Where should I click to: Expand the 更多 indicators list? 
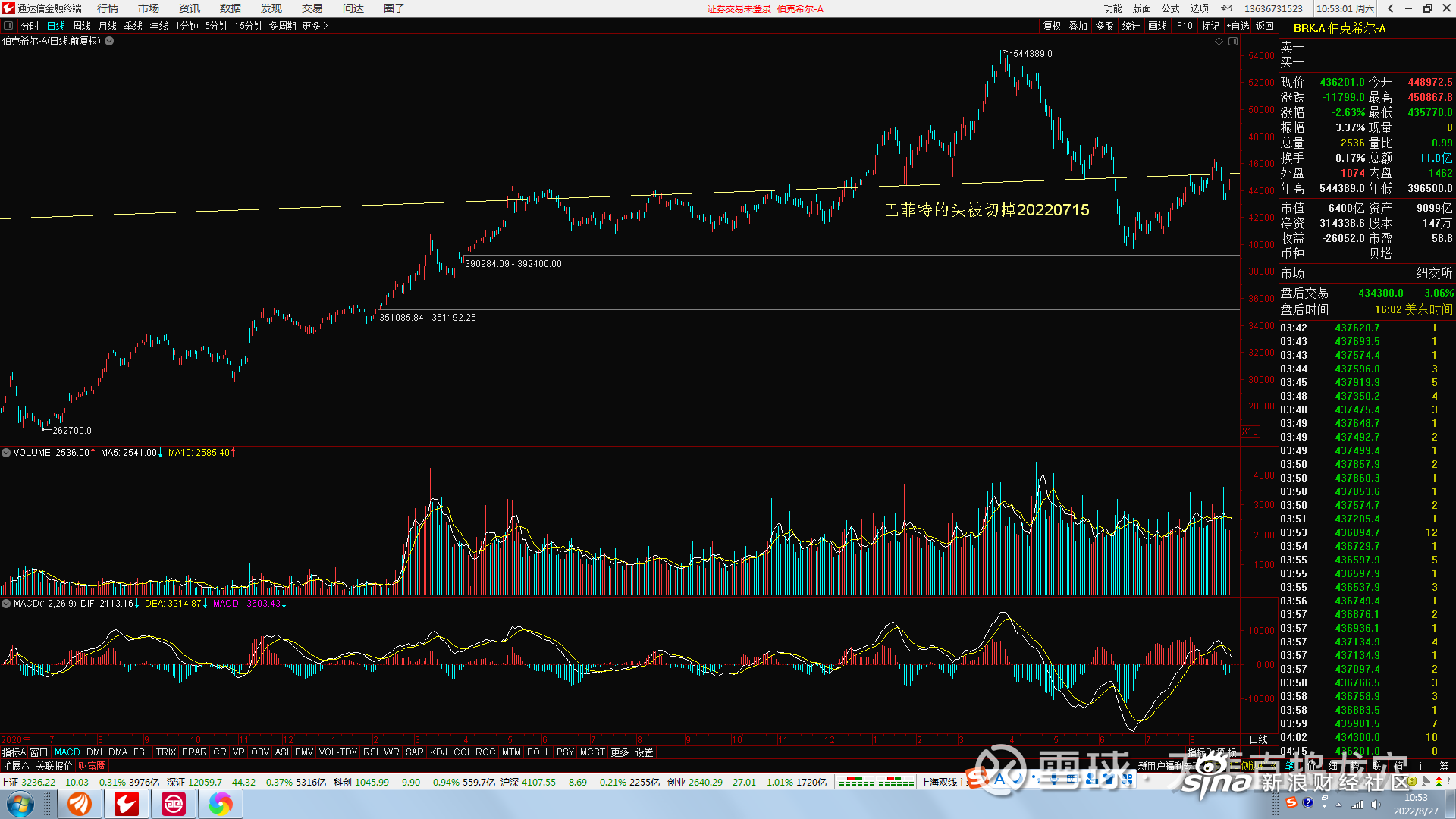[x=620, y=752]
